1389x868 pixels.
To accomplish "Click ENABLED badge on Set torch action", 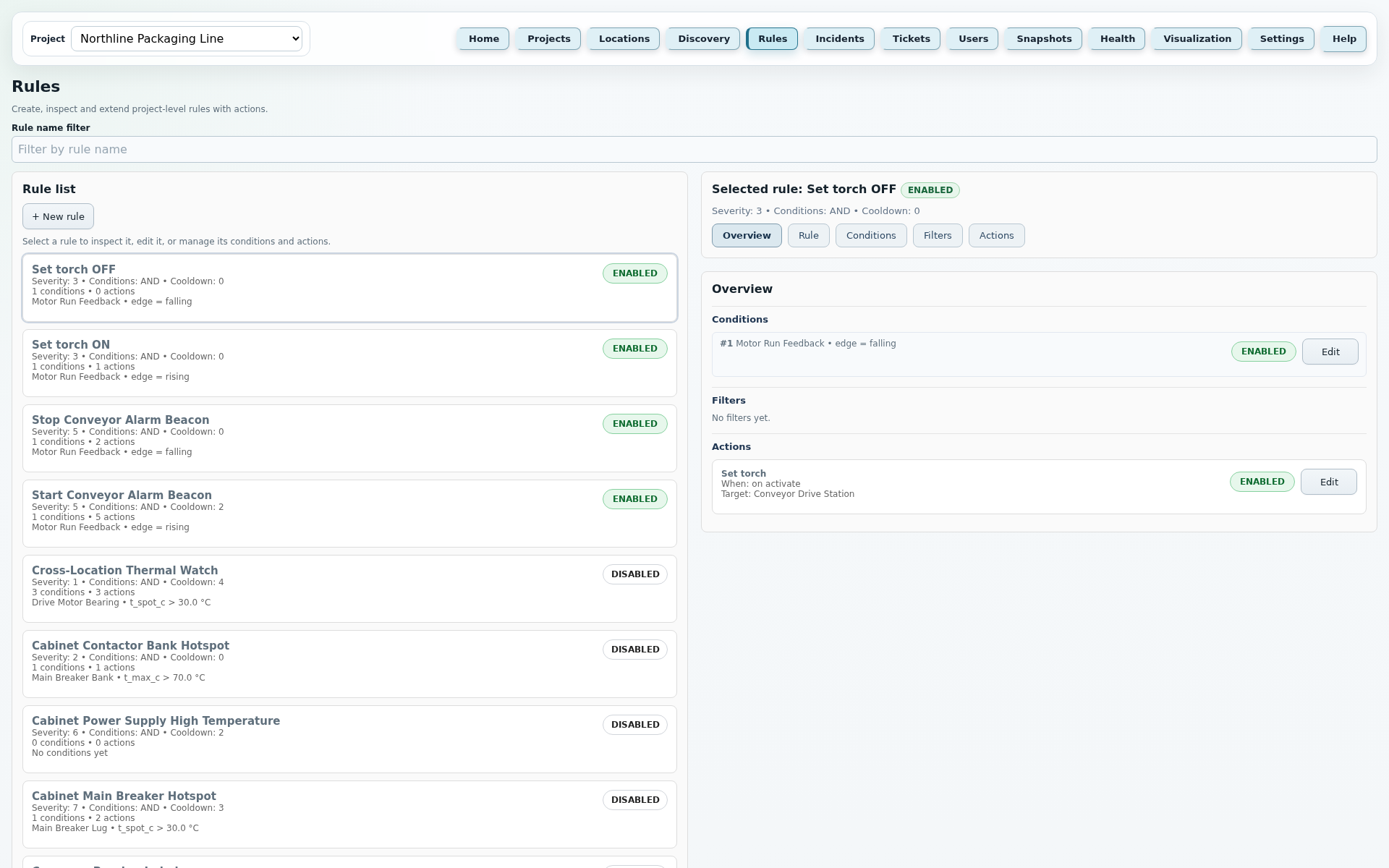I will tap(1262, 482).
